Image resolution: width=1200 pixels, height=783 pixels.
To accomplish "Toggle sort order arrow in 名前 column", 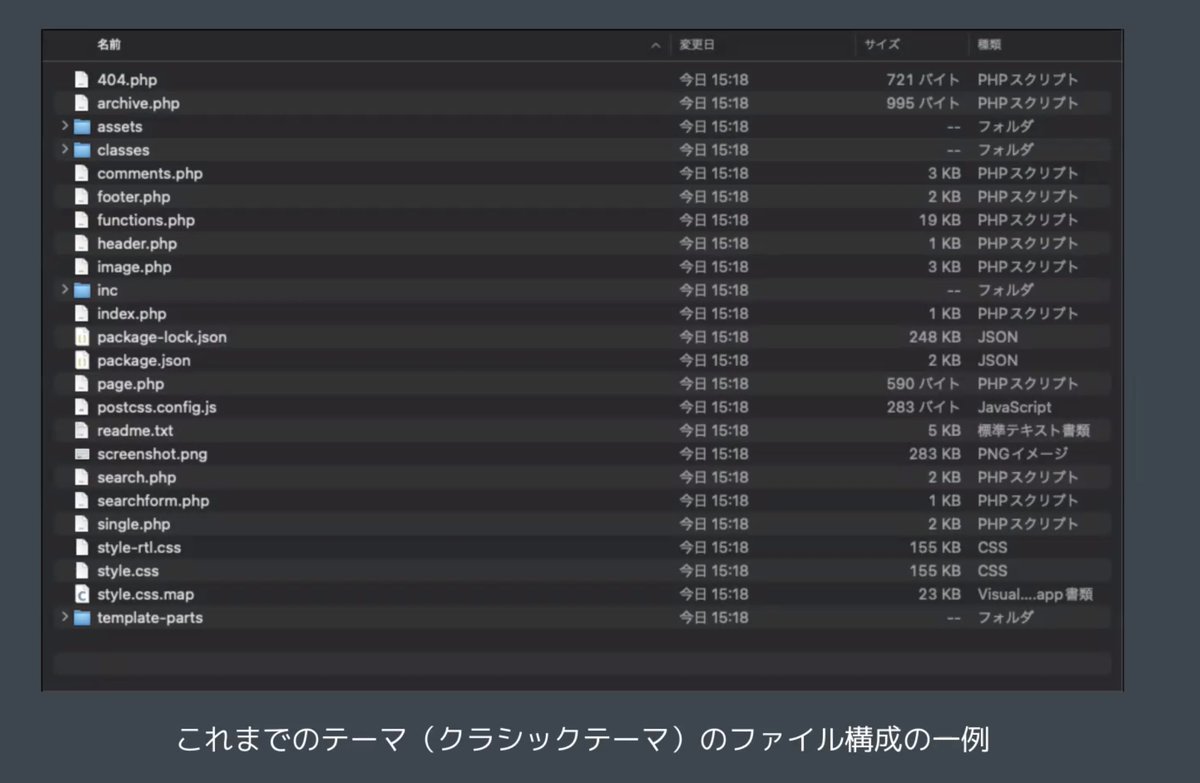I will tap(656, 46).
